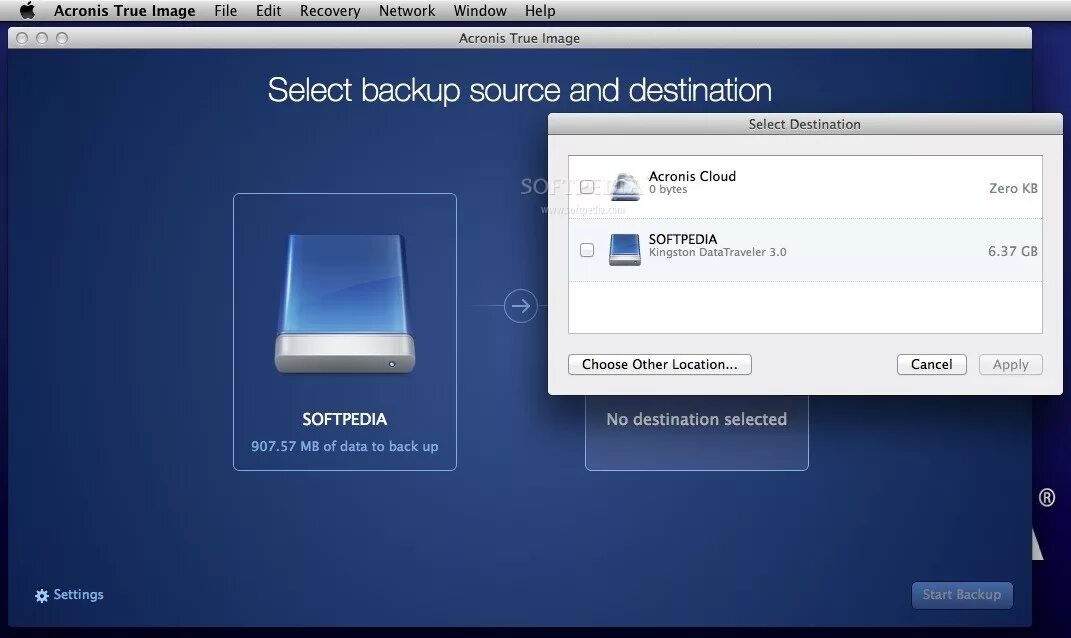Open Settings via the gear icon

click(x=42, y=596)
